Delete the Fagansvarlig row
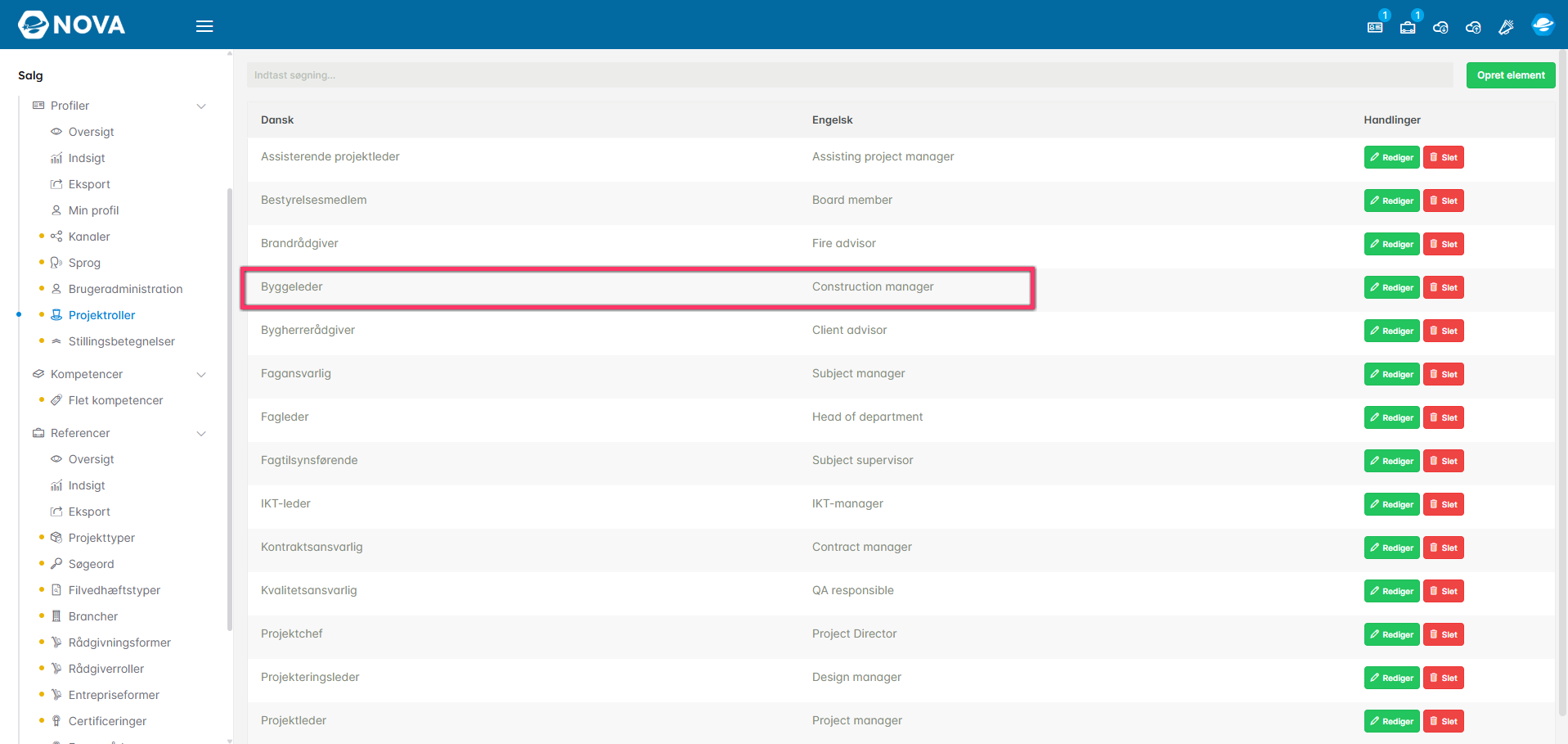This screenshot has width=1568, height=744. tap(1444, 374)
